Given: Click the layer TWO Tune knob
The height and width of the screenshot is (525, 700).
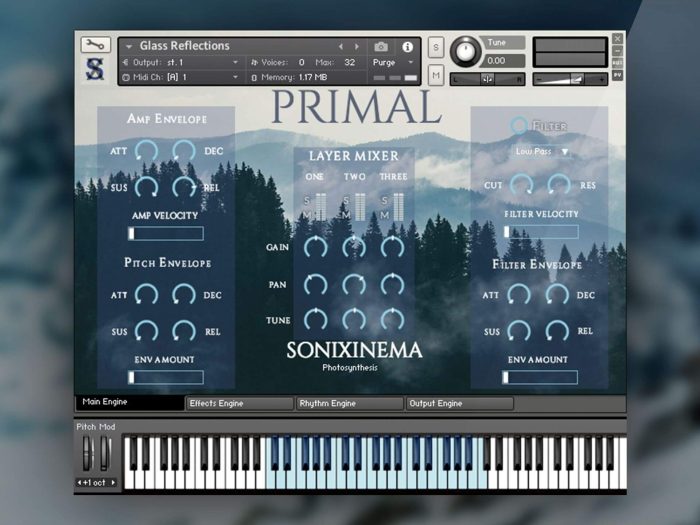Looking at the screenshot, I should (x=354, y=319).
